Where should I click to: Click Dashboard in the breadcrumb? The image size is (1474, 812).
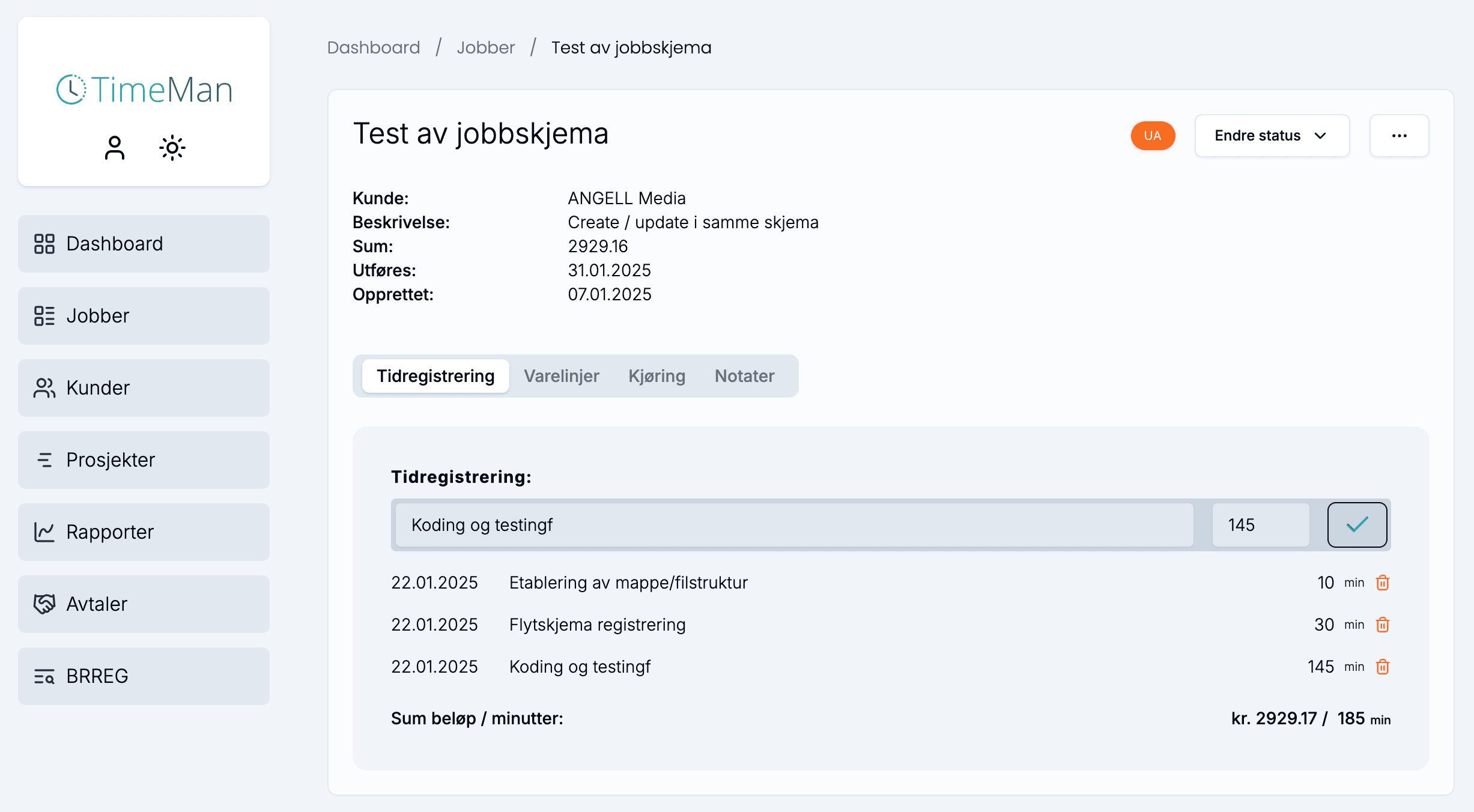pos(373,47)
